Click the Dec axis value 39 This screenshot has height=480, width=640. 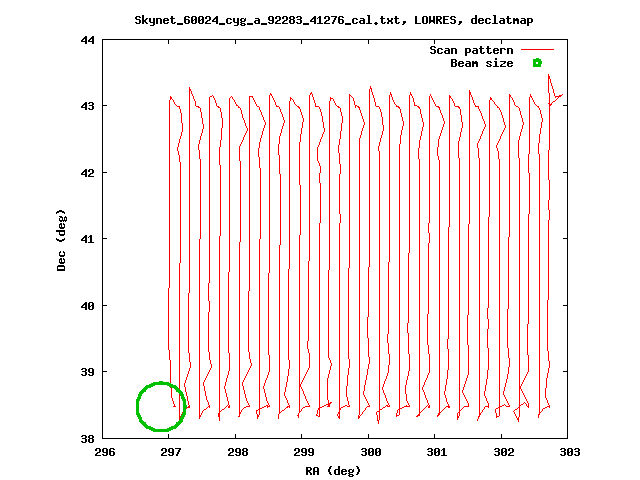[88, 372]
